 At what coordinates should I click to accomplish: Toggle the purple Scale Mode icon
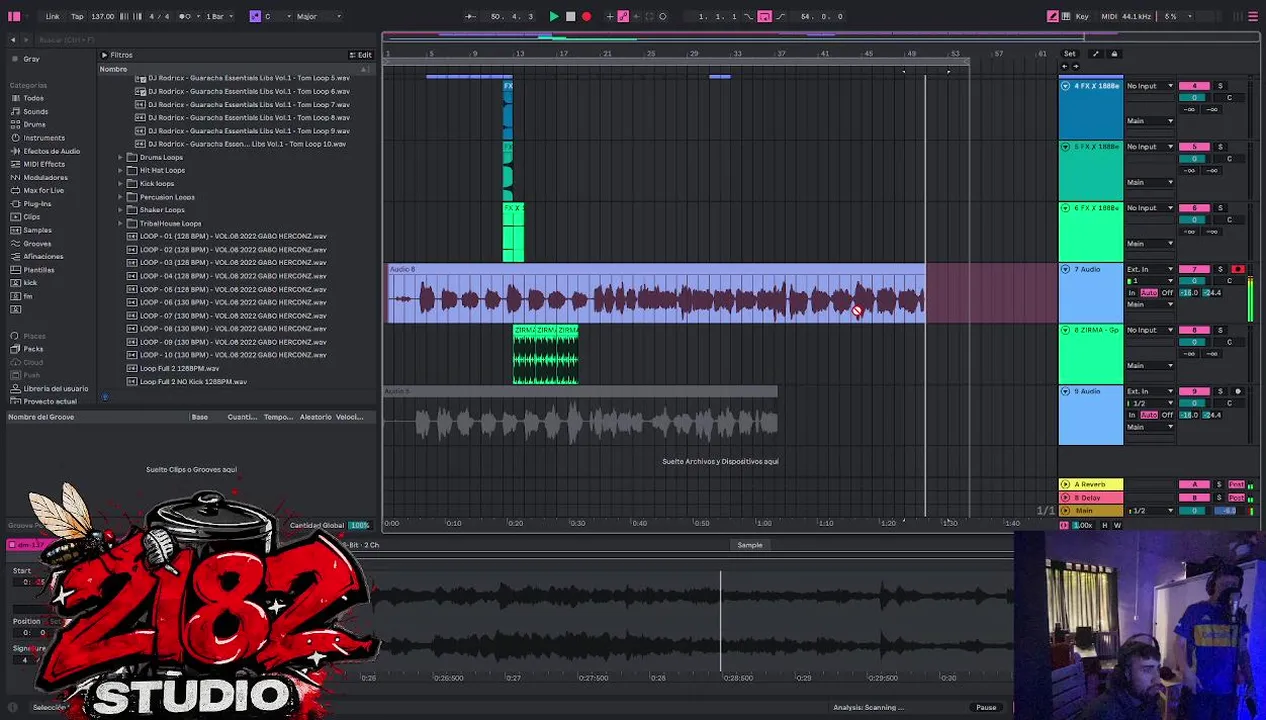(255, 16)
